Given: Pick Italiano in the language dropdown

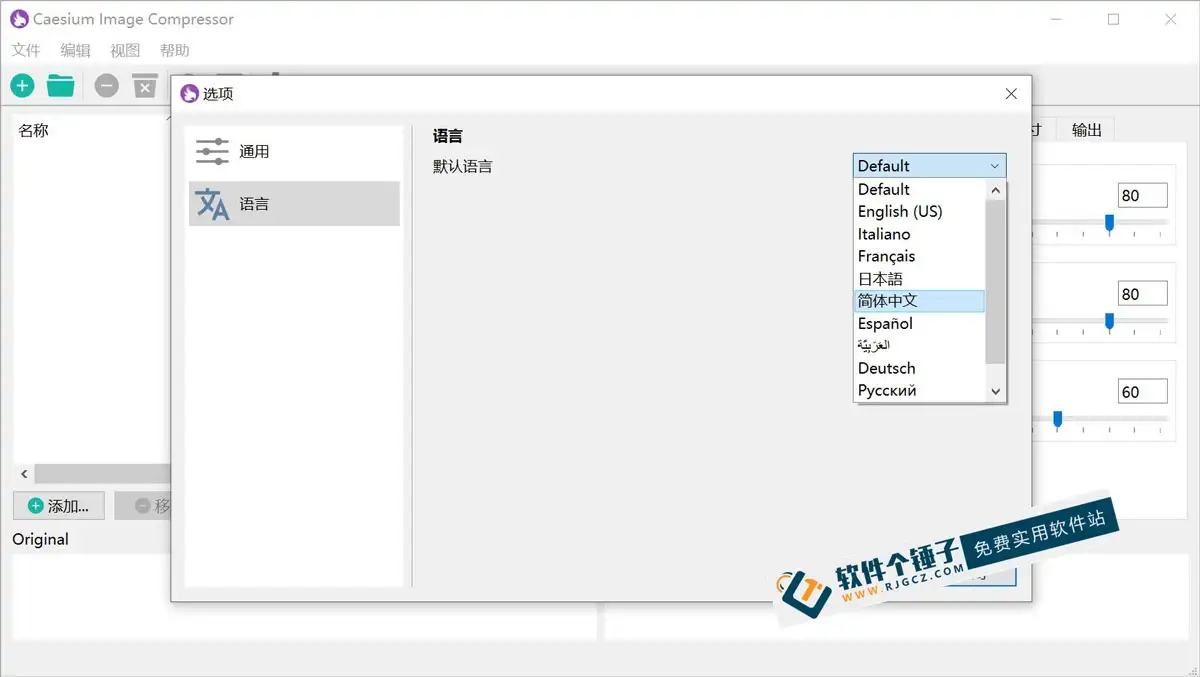Looking at the screenshot, I should pyautogui.click(x=919, y=234).
